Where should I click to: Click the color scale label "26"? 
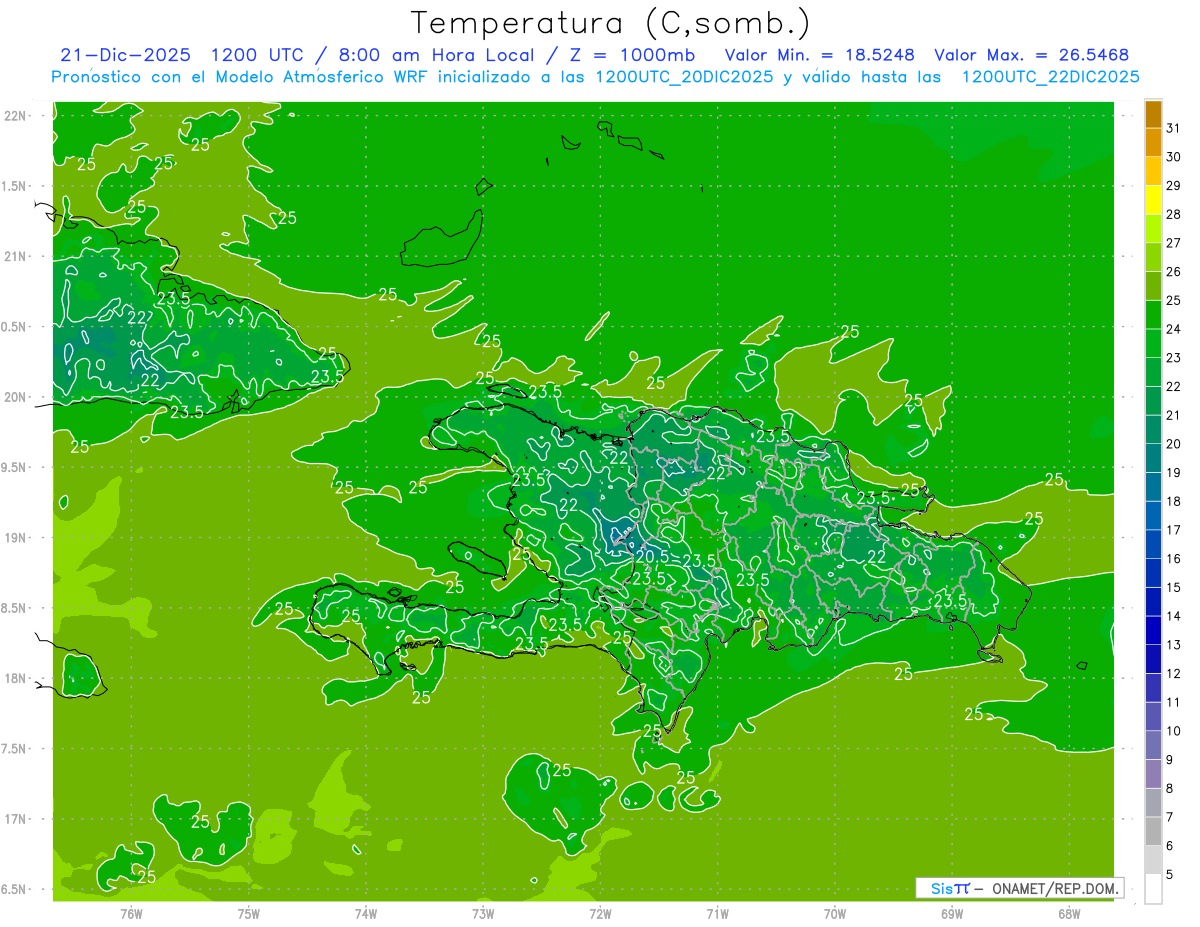click(1174, 272)
